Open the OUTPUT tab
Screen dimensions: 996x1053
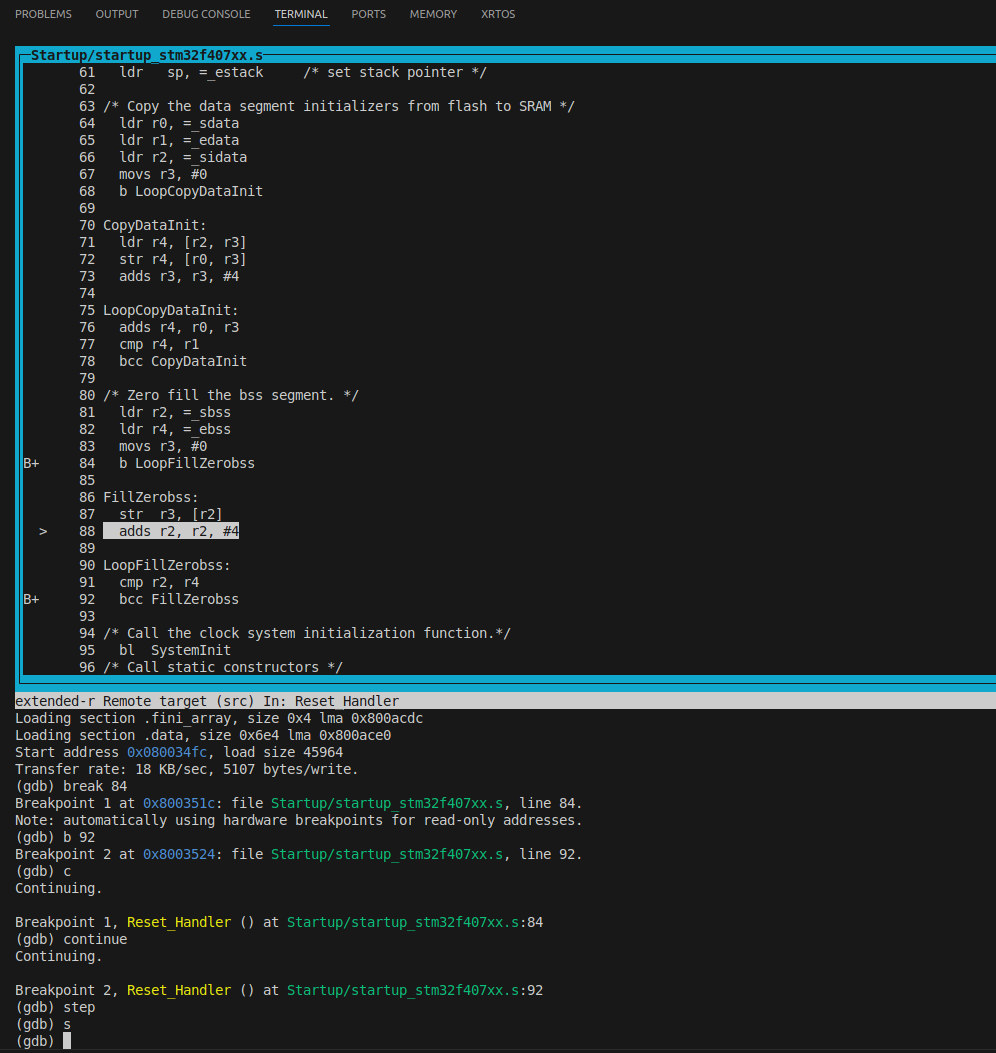pyautogui.click(x=116, y=14)
